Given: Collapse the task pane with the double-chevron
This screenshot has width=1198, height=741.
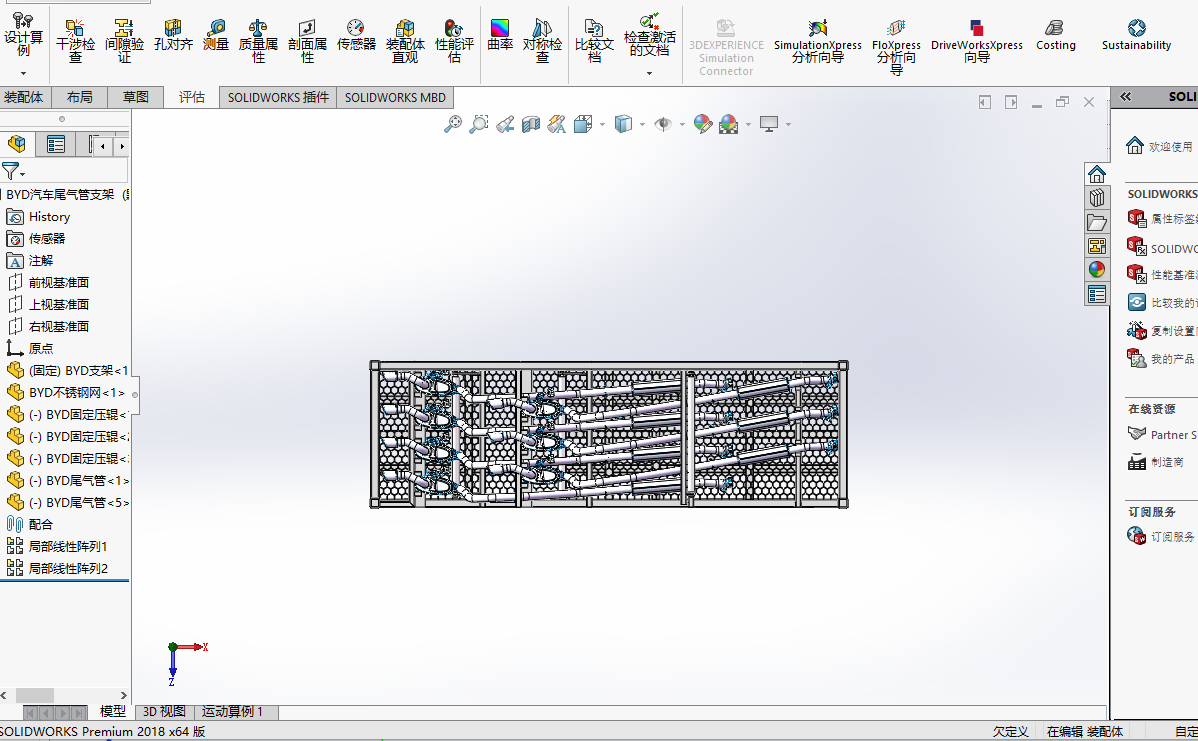Looking at the screenshot, I should (1125, 96).
